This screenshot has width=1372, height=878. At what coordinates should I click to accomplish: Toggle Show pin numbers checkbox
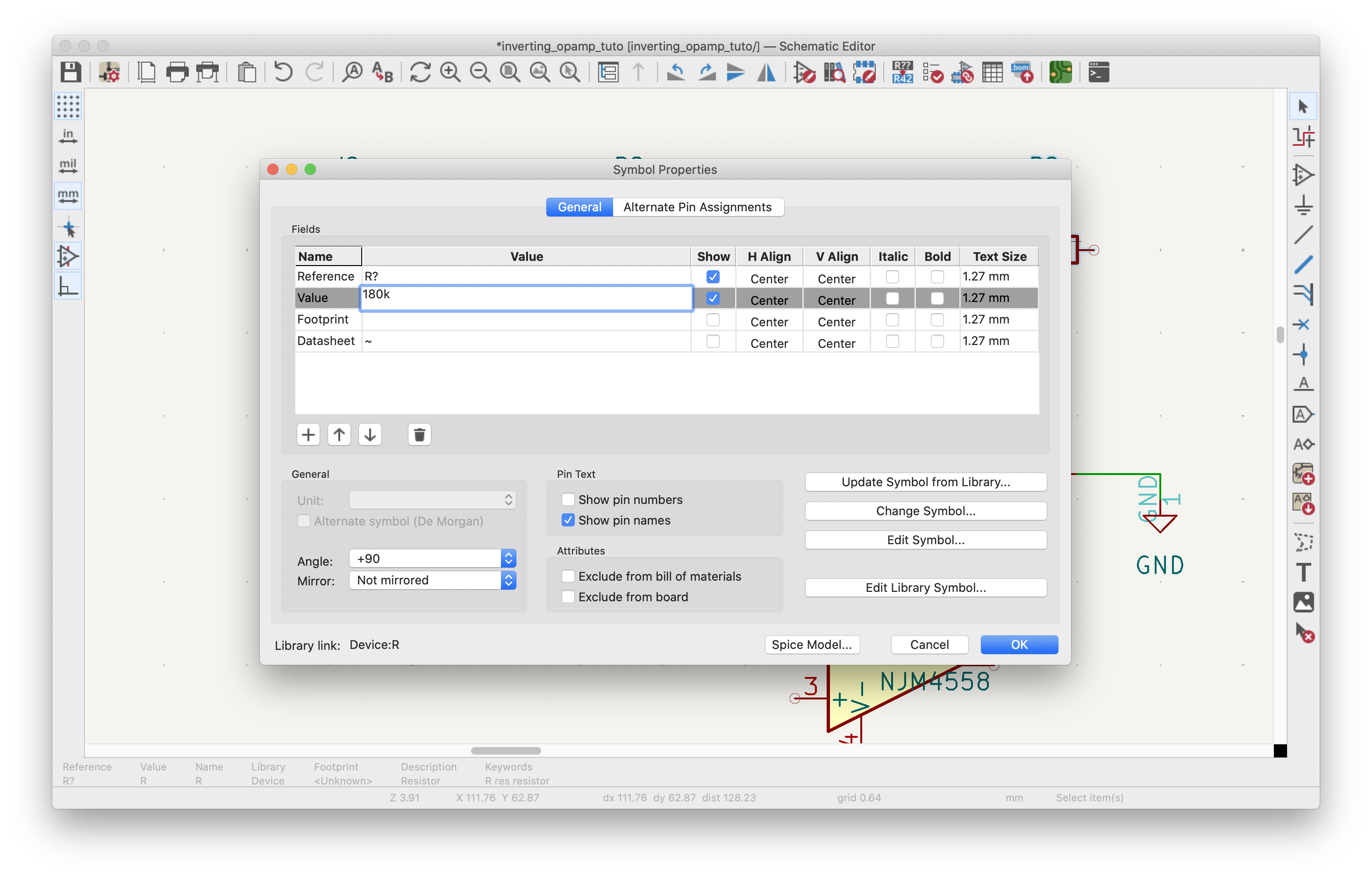566,499
